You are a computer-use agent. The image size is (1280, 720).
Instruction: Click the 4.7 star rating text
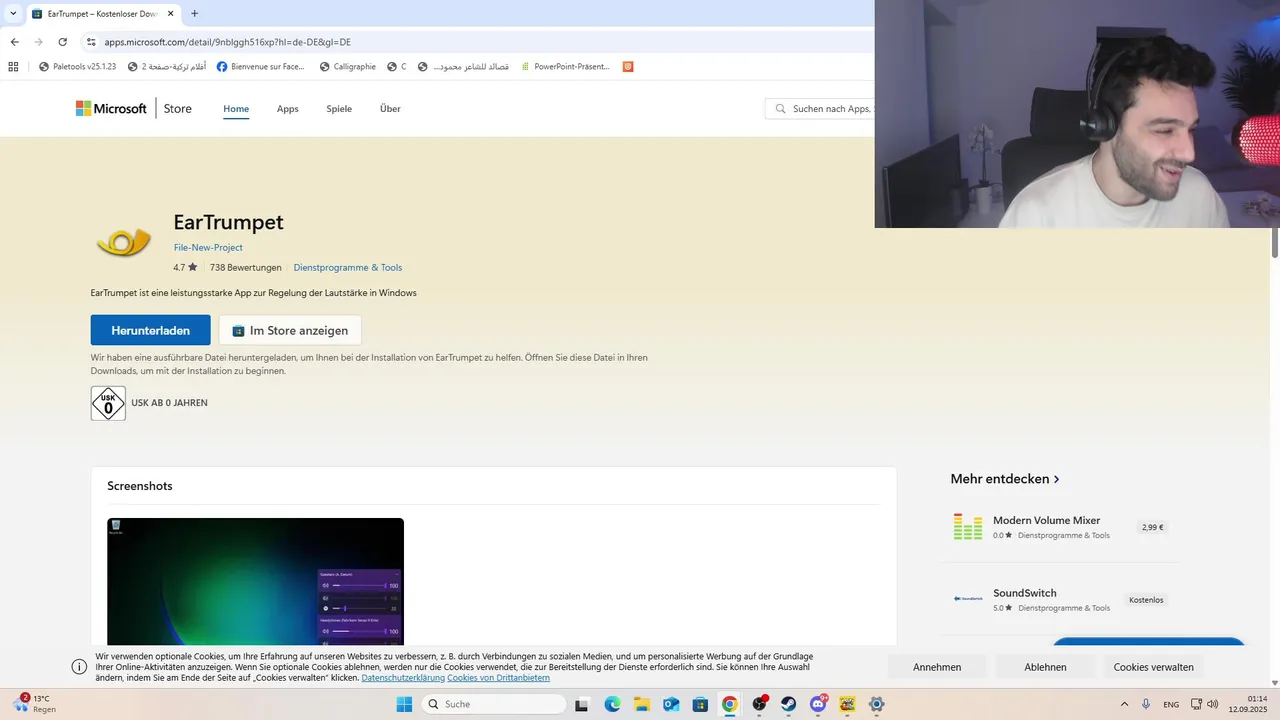[x=185, y=267]
